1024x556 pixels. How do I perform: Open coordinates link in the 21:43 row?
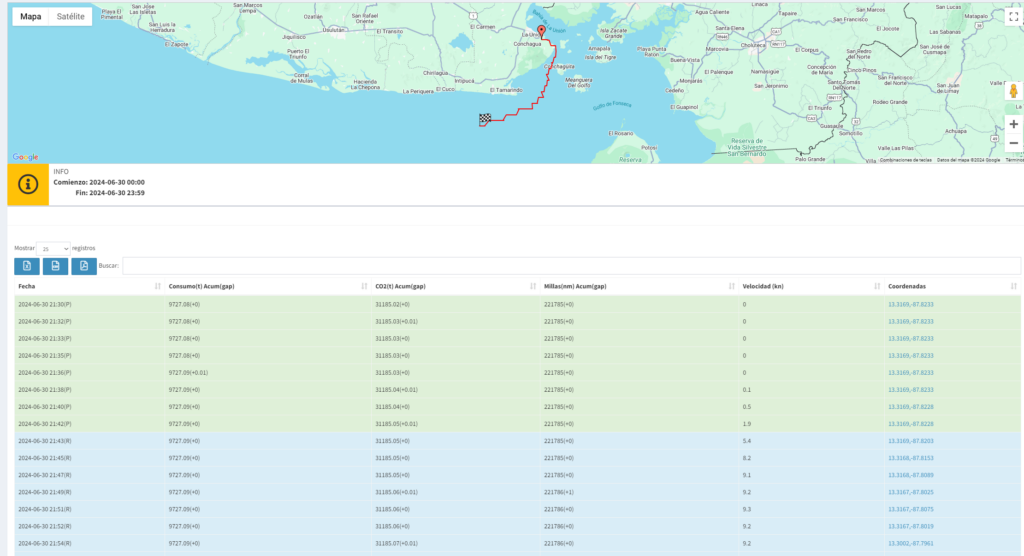910,440
